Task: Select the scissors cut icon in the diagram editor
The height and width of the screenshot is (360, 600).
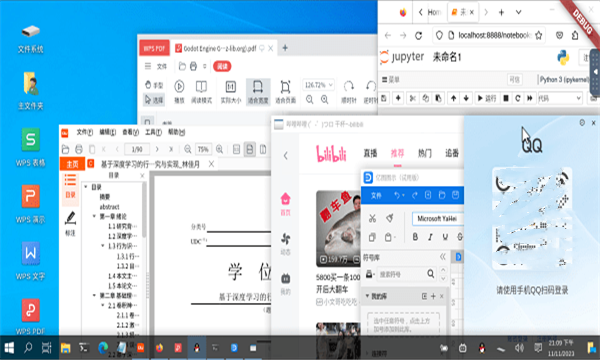Action: 372,218
